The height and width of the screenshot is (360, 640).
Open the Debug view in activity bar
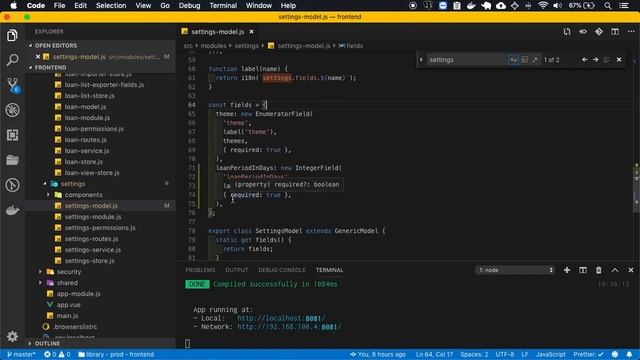12,110
